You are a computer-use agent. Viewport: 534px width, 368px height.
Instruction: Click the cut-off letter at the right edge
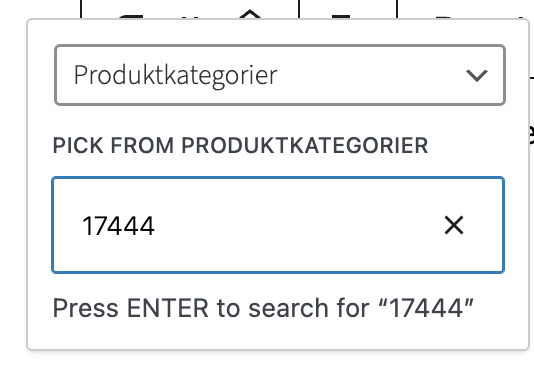click(x=530, y=134)
